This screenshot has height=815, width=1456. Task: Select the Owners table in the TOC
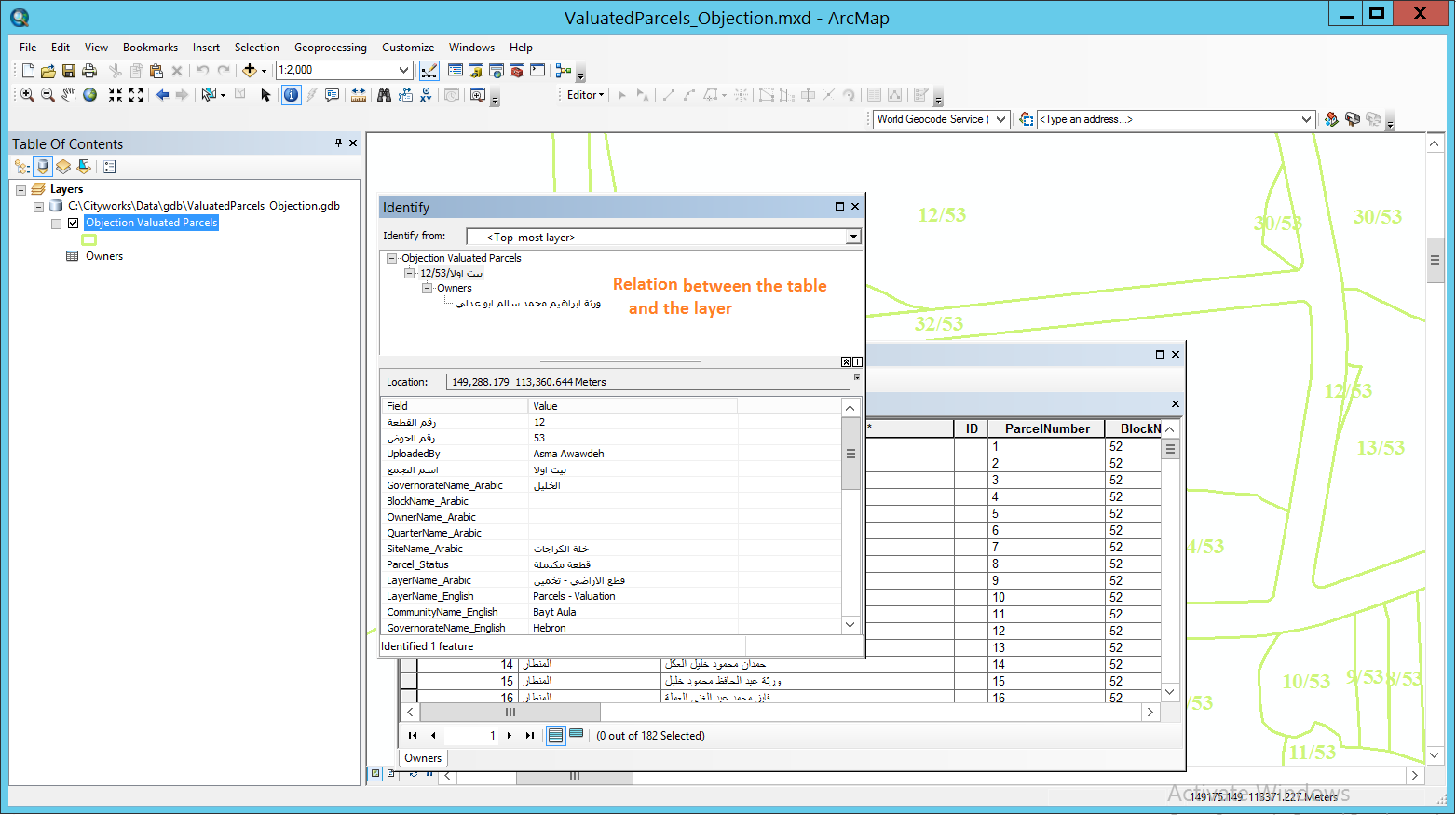[104, 256]
